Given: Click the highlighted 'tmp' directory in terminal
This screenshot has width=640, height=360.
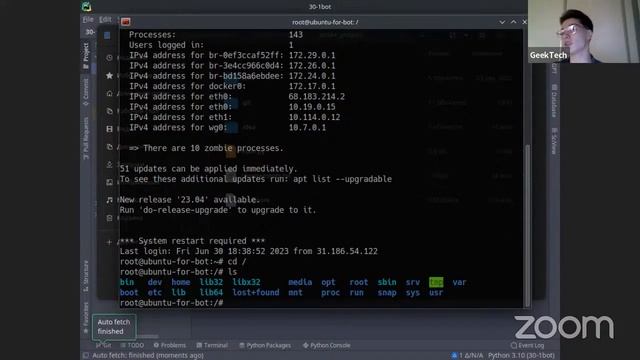Looking at the screenshot, I should pyautogui.click(x=436, y=282).
